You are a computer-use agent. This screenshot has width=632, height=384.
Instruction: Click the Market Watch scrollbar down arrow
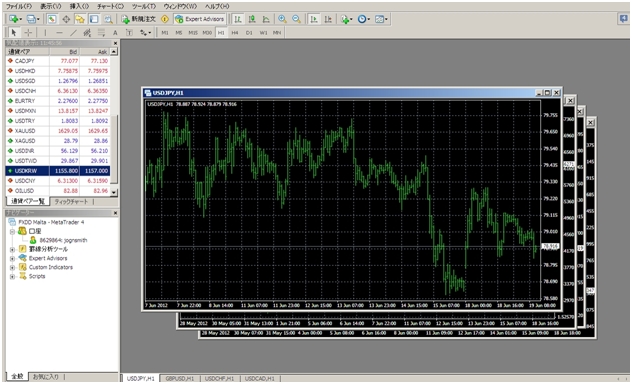point(114,192)
